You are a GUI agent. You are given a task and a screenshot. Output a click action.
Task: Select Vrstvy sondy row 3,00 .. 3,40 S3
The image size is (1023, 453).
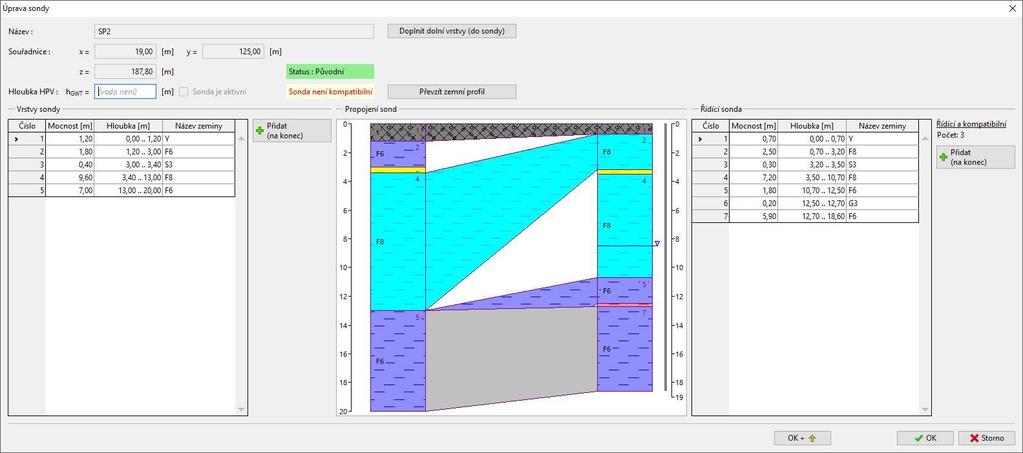[121, 164]
